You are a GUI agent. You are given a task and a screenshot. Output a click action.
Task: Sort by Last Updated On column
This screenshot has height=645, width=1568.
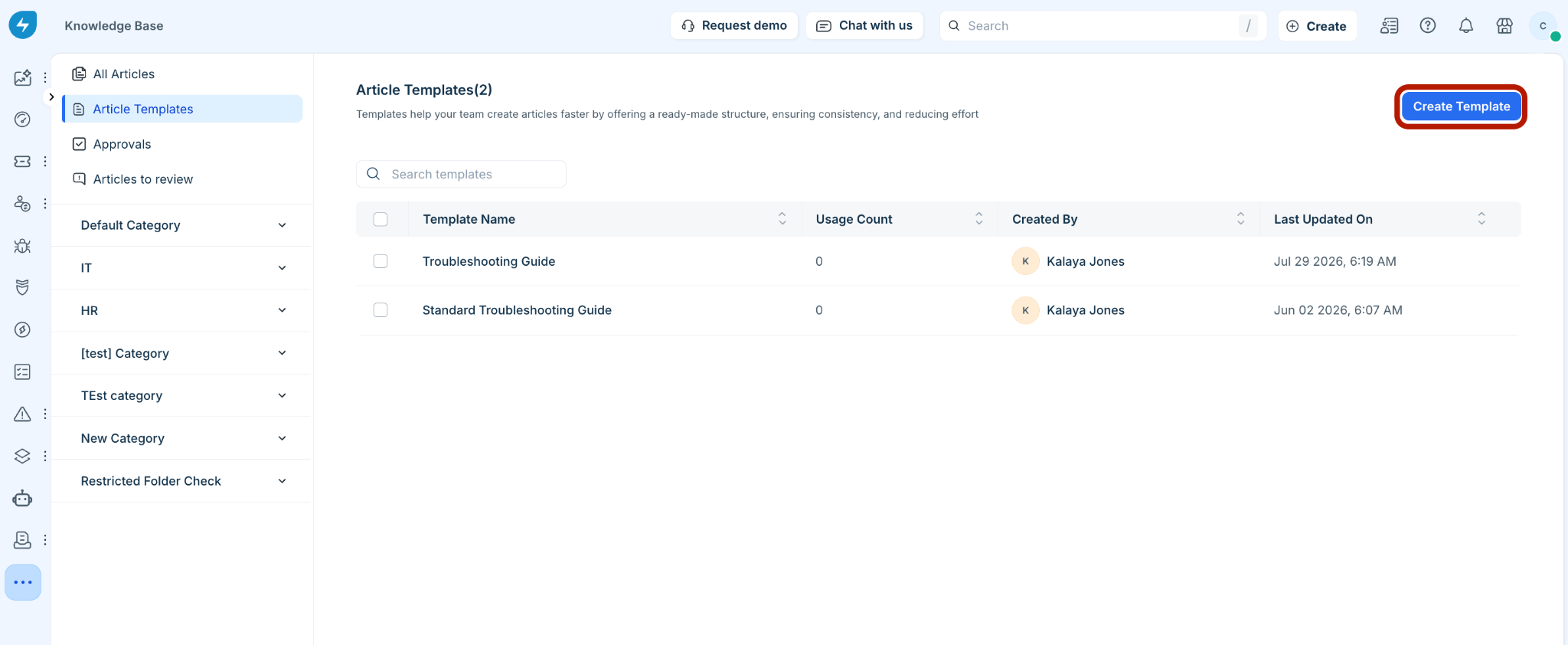tap(1481, 219)
